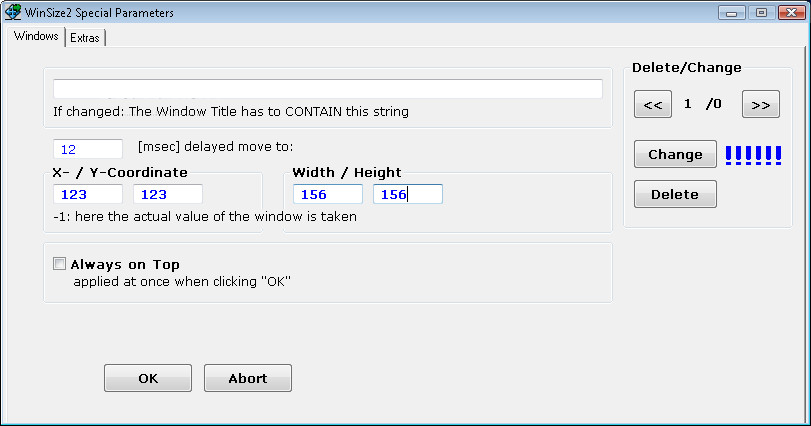Click the blue exclamation marks indicator

(753, 155)
